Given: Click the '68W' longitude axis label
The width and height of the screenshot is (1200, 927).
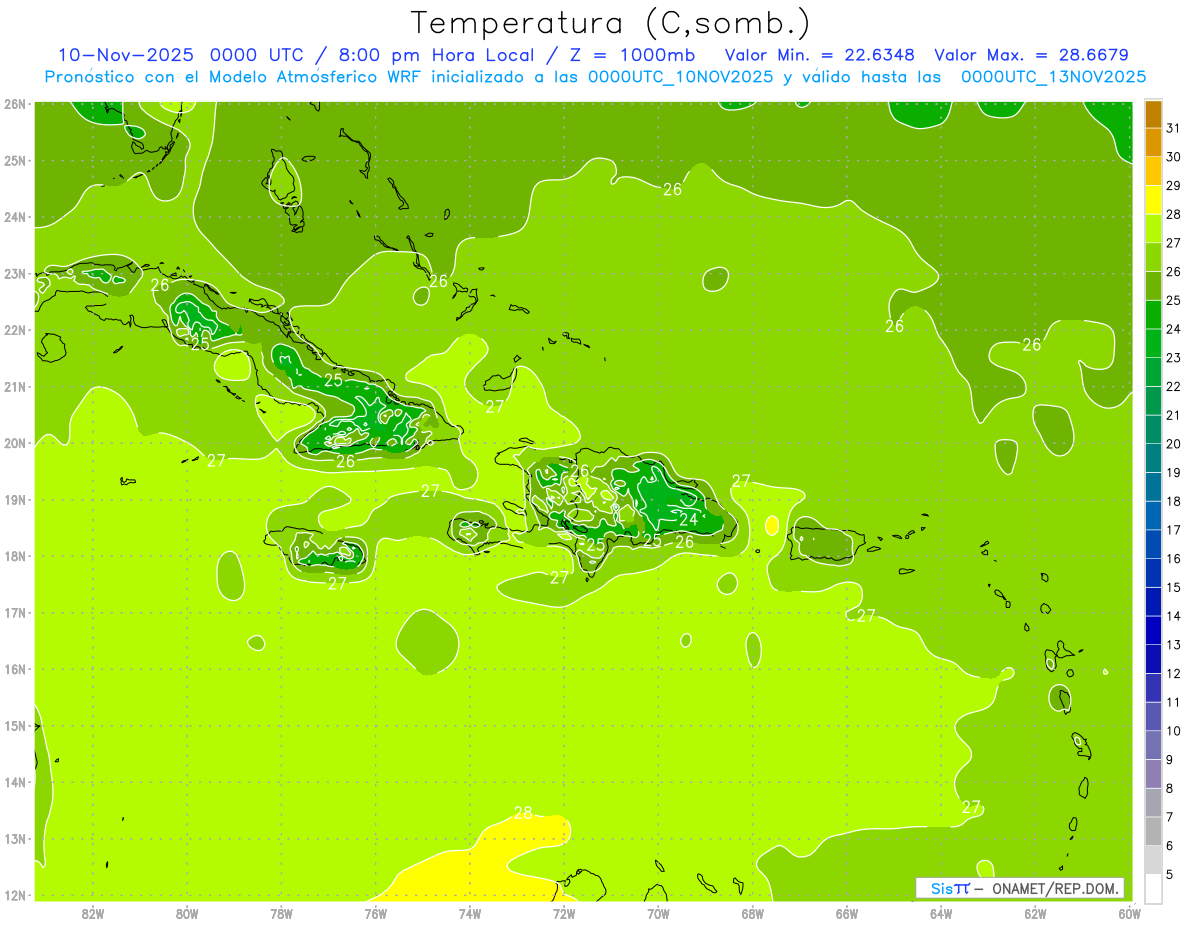Looking at the screenshot, I should (x=752, y=913).
